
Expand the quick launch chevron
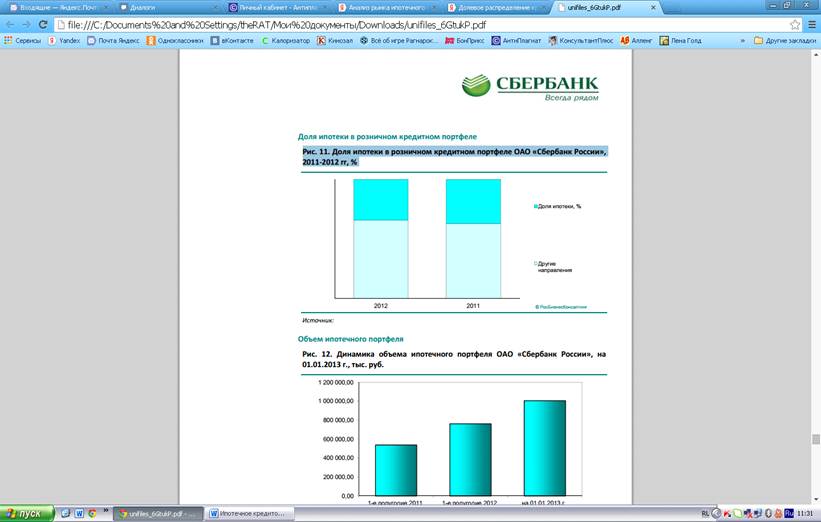106,510
